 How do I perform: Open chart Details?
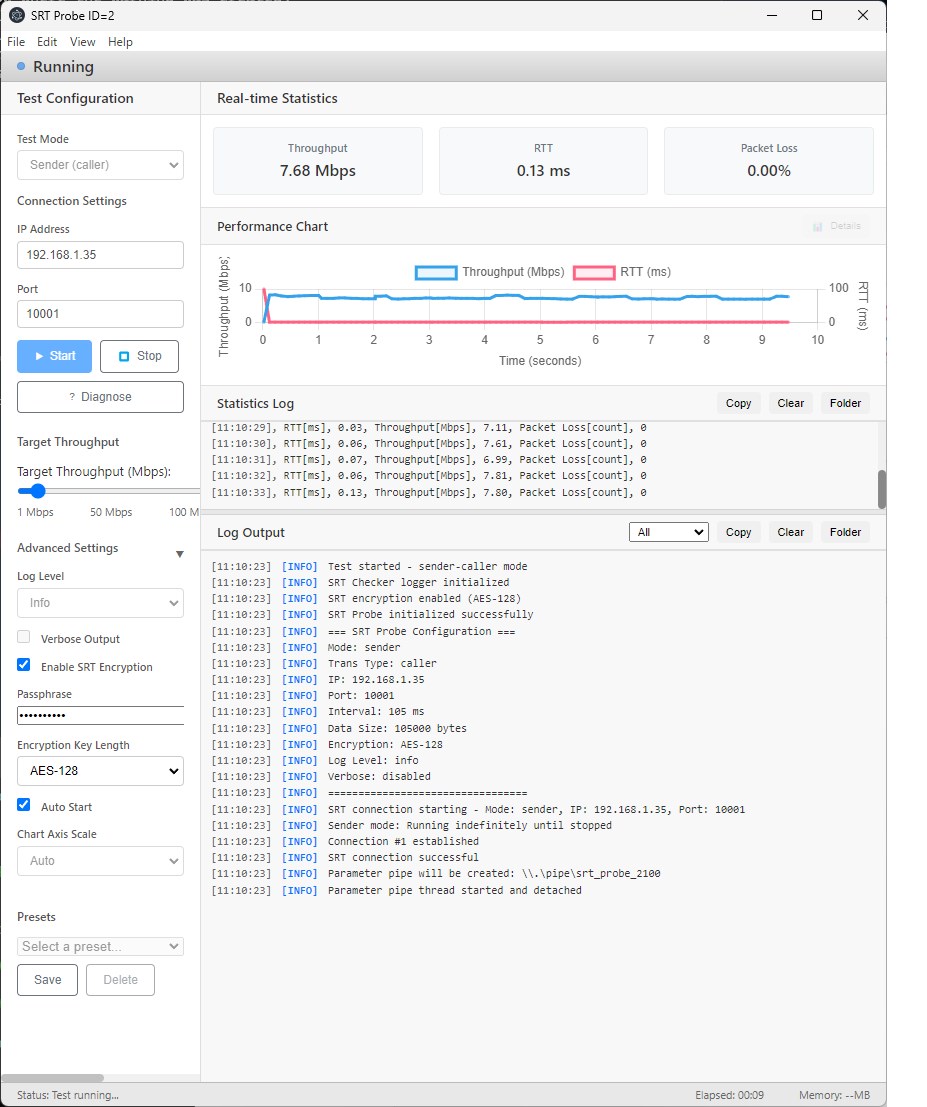(x=837, y=226)
